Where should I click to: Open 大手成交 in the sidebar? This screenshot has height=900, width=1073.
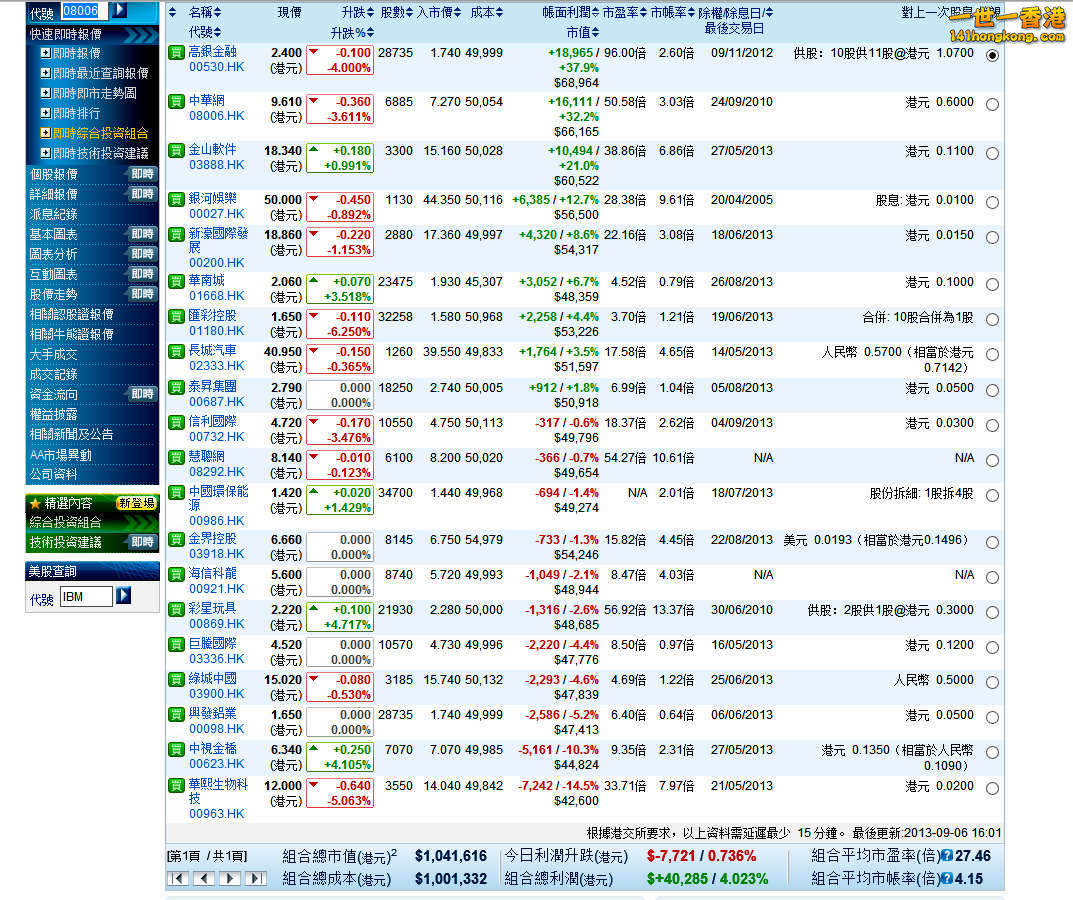click(x=53, y=355)
